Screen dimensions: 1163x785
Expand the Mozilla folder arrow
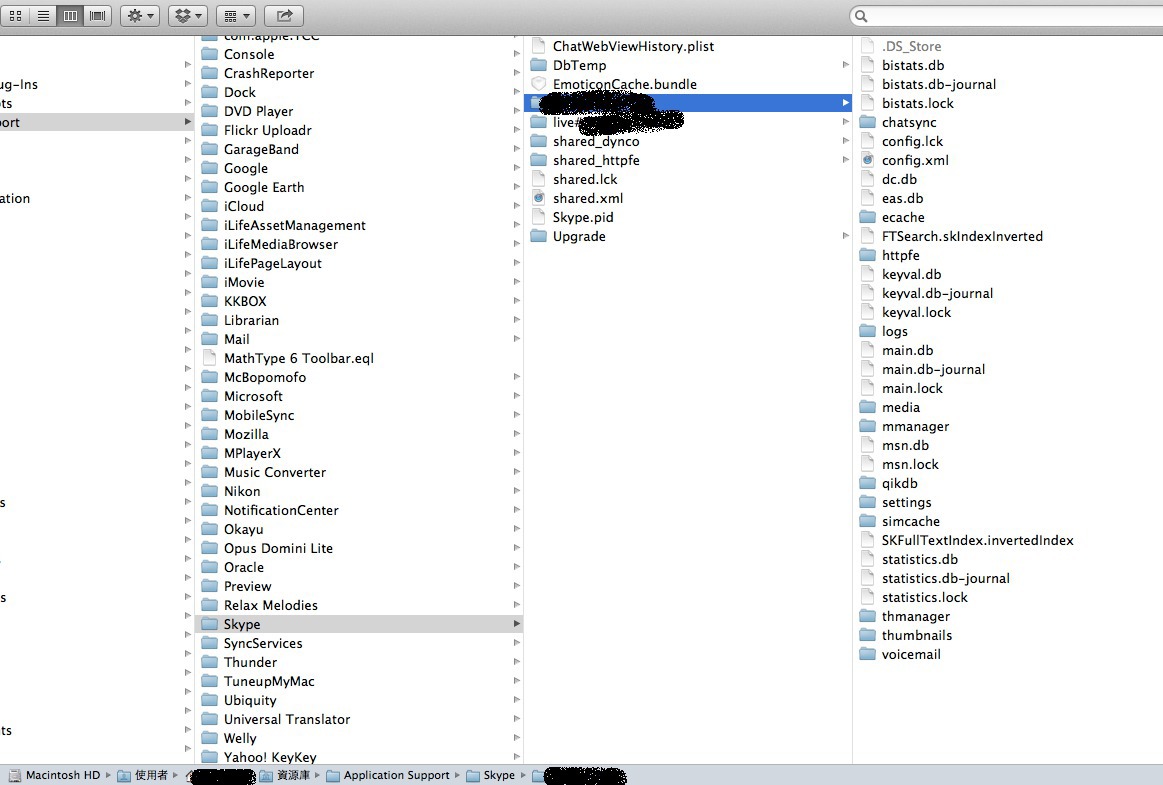point(516,434)
